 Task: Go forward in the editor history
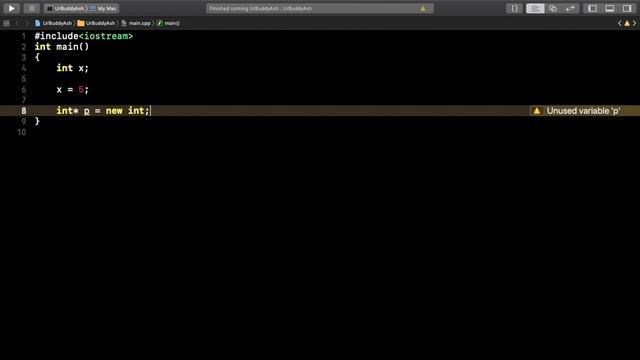click(x=27, y=23)
